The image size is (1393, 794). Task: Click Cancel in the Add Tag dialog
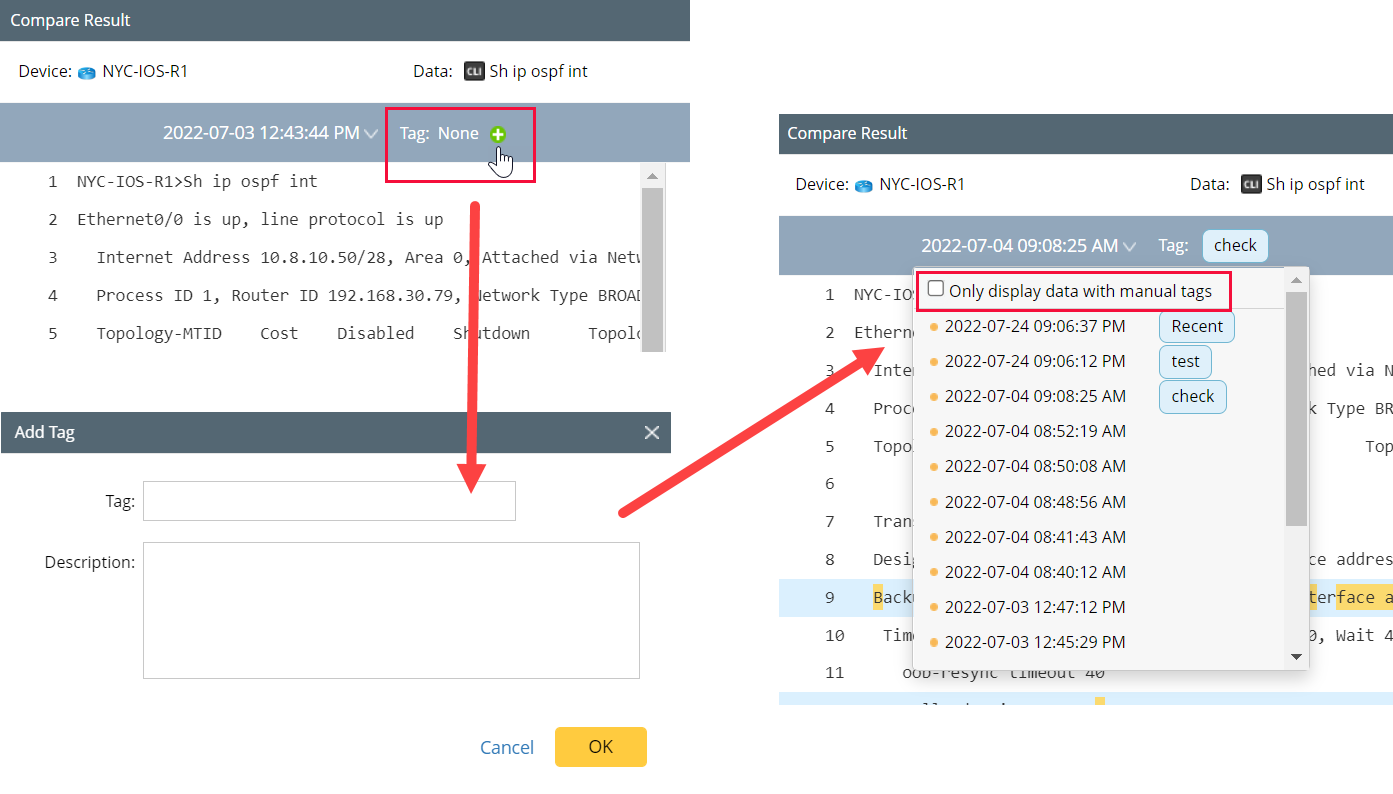click(507, 746)
